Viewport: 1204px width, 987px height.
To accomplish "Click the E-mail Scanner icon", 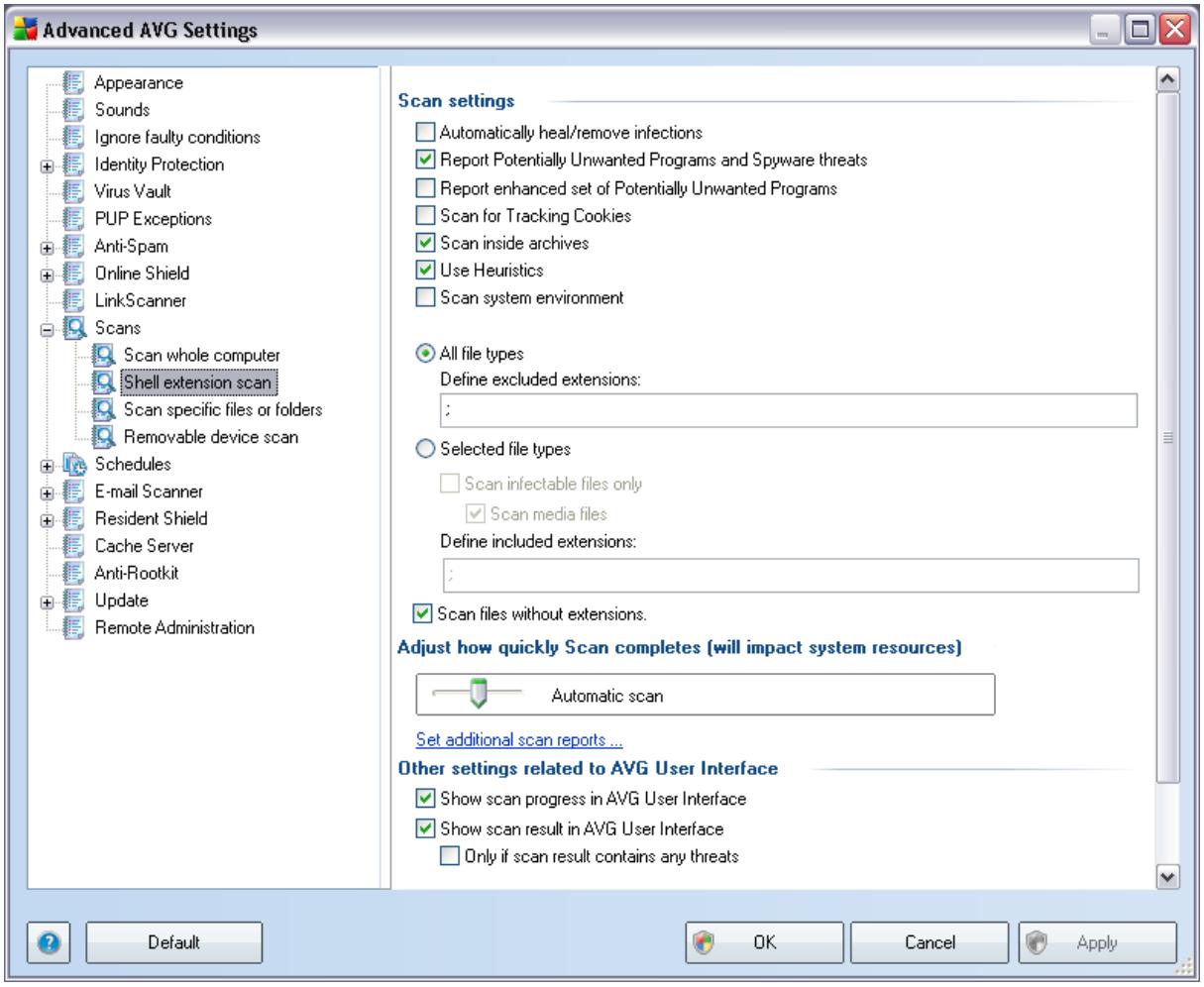I will 74,492.
